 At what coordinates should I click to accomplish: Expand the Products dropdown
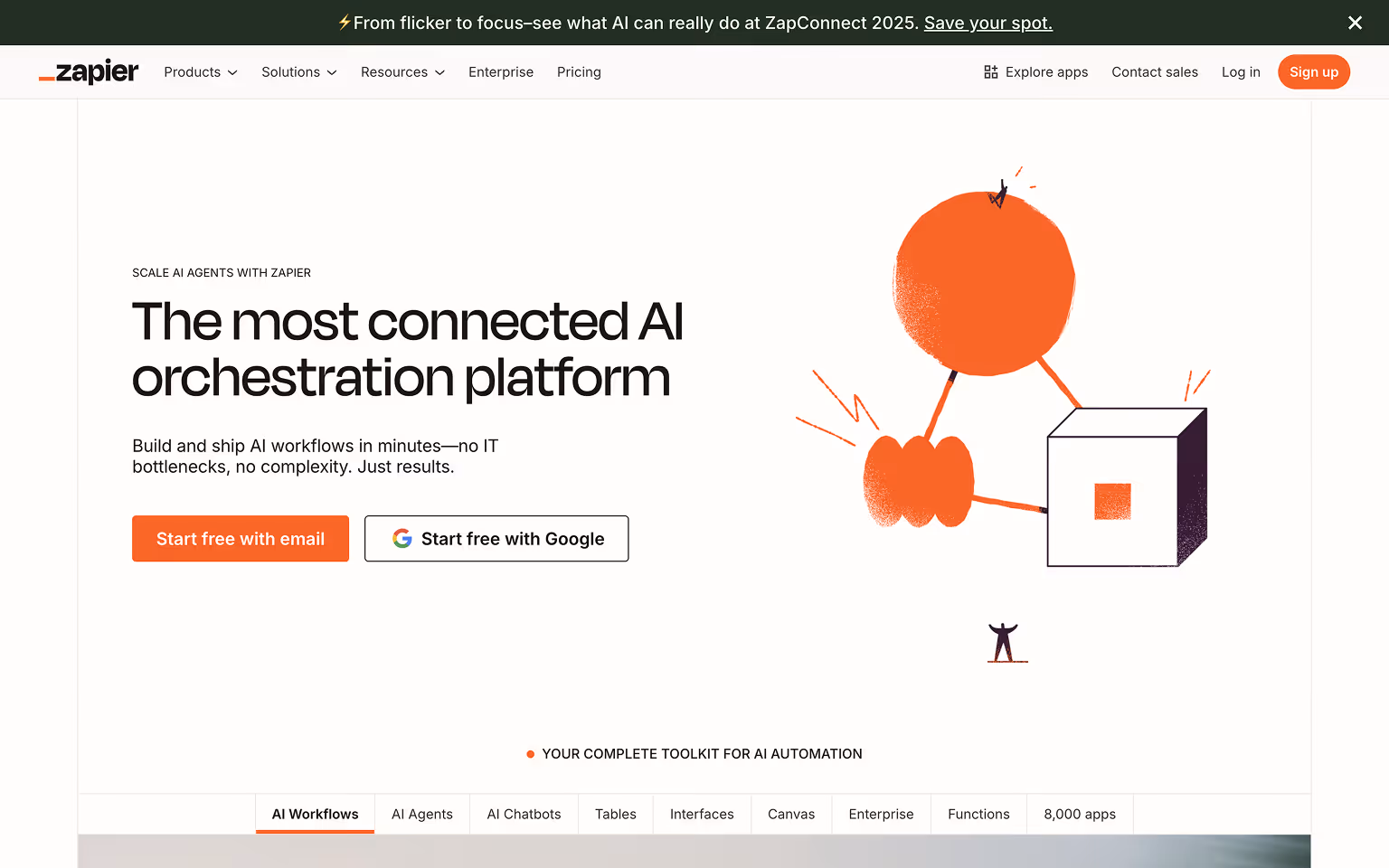tap(200, 71)
